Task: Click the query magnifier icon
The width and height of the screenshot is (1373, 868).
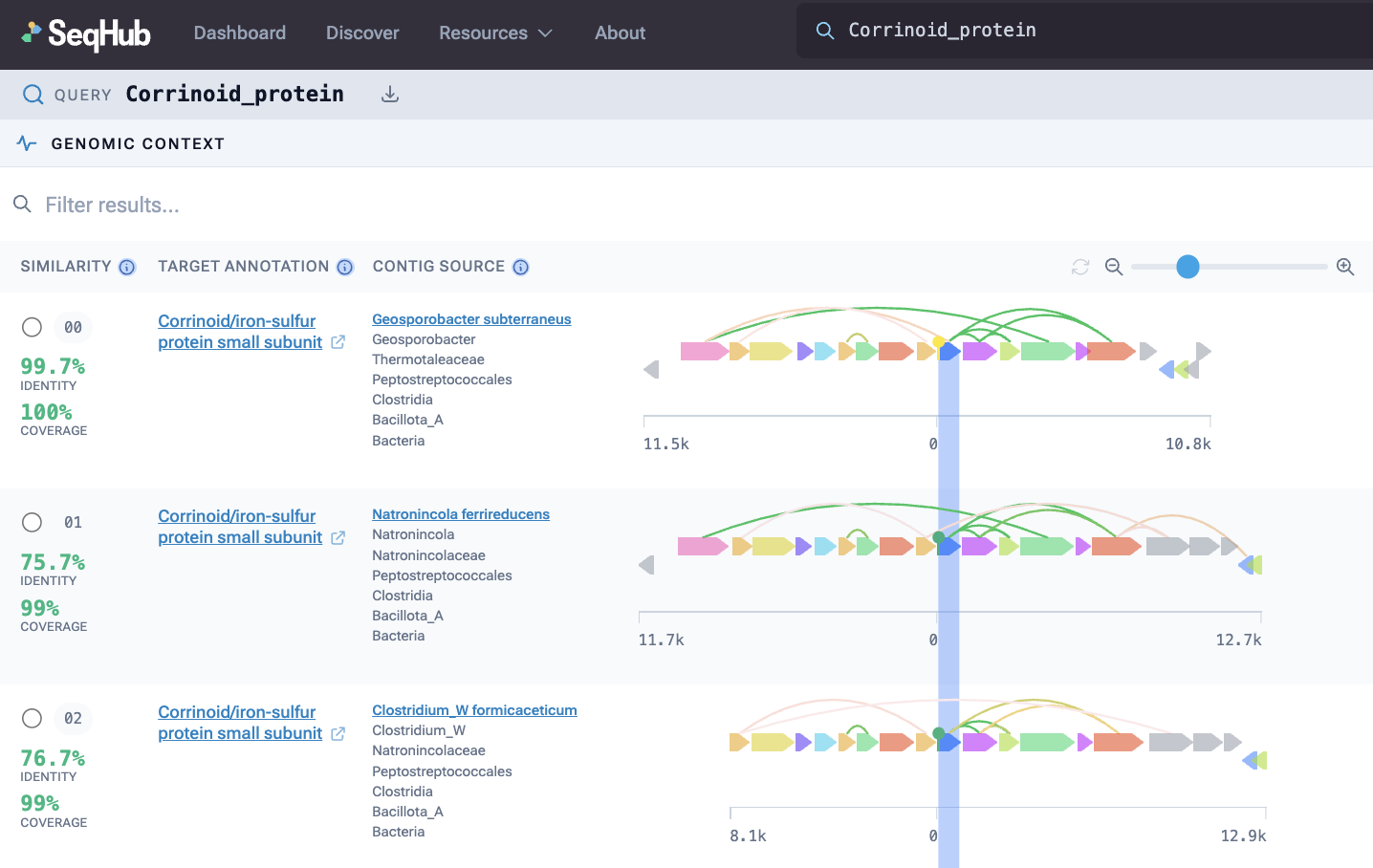Action: click(x=33, y=94)
